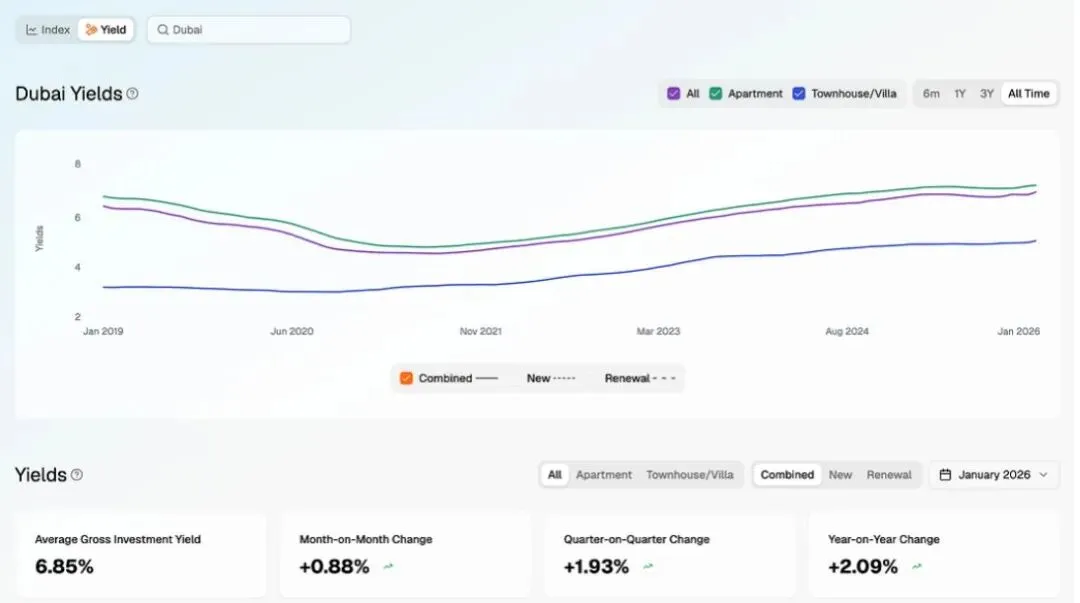Screen dimensions: 1080x603
Task: Open the Dubai Yields help icon
Action: pyautogui.click(x=132, y=94)
